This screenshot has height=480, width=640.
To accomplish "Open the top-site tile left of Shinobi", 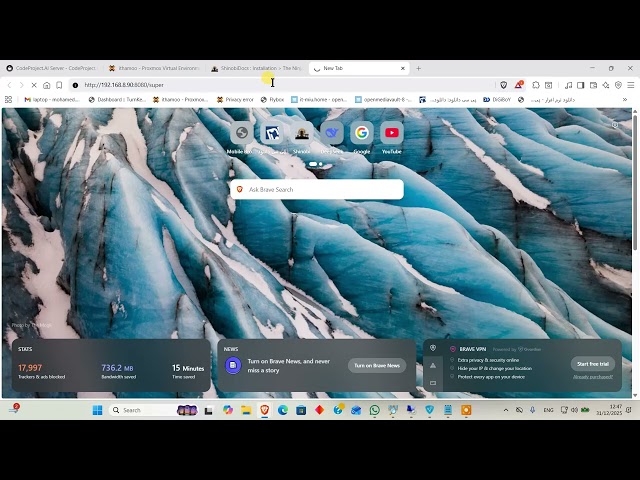I will (x=271, y=133).
